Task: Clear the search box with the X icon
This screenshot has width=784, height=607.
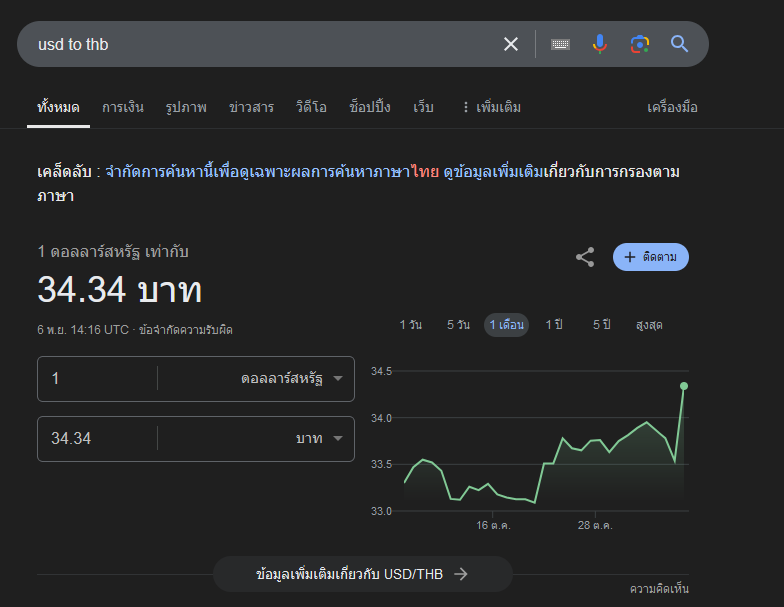Action: 510,44
